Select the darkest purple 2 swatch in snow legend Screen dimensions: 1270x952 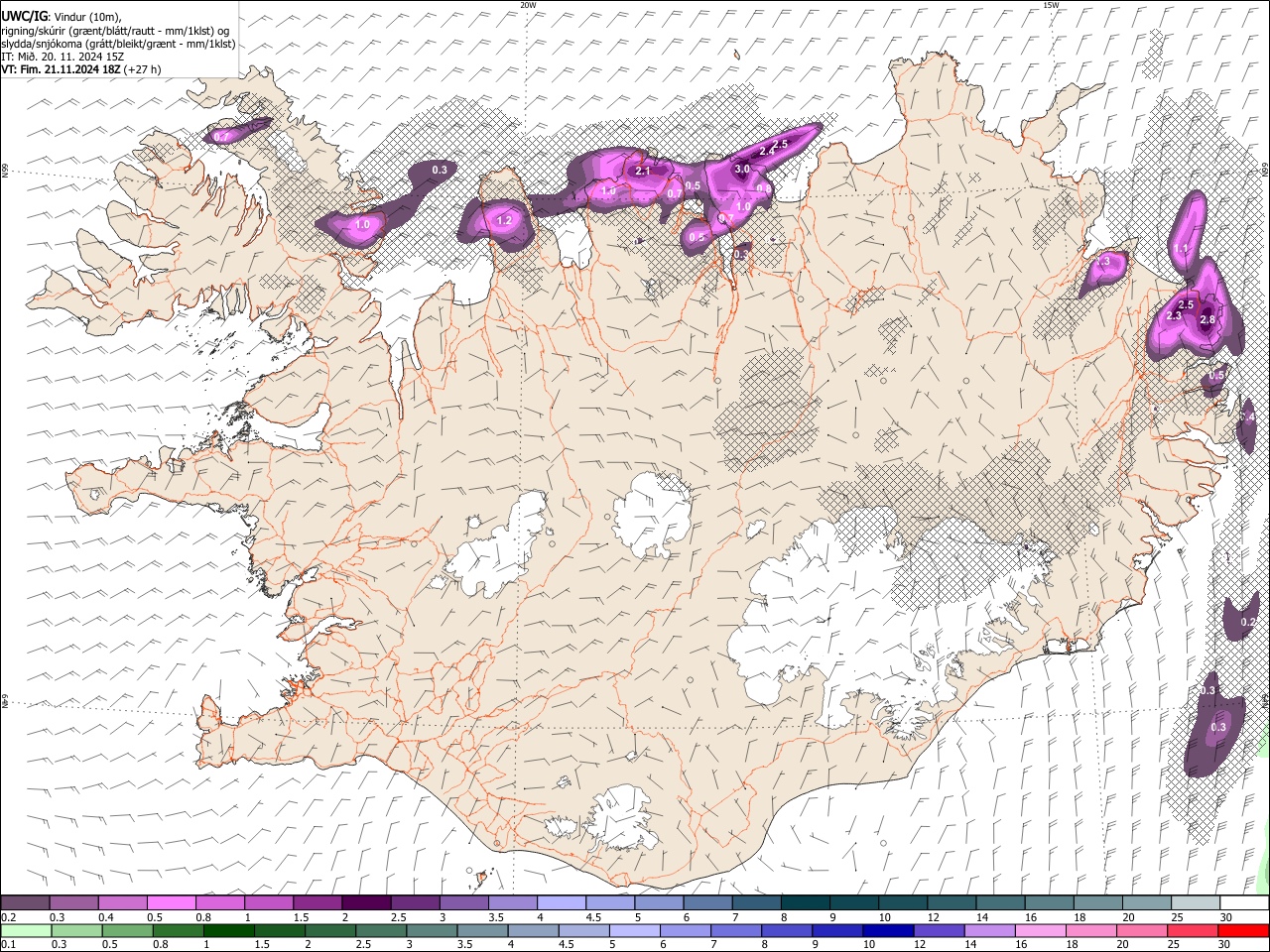(366, 903)
